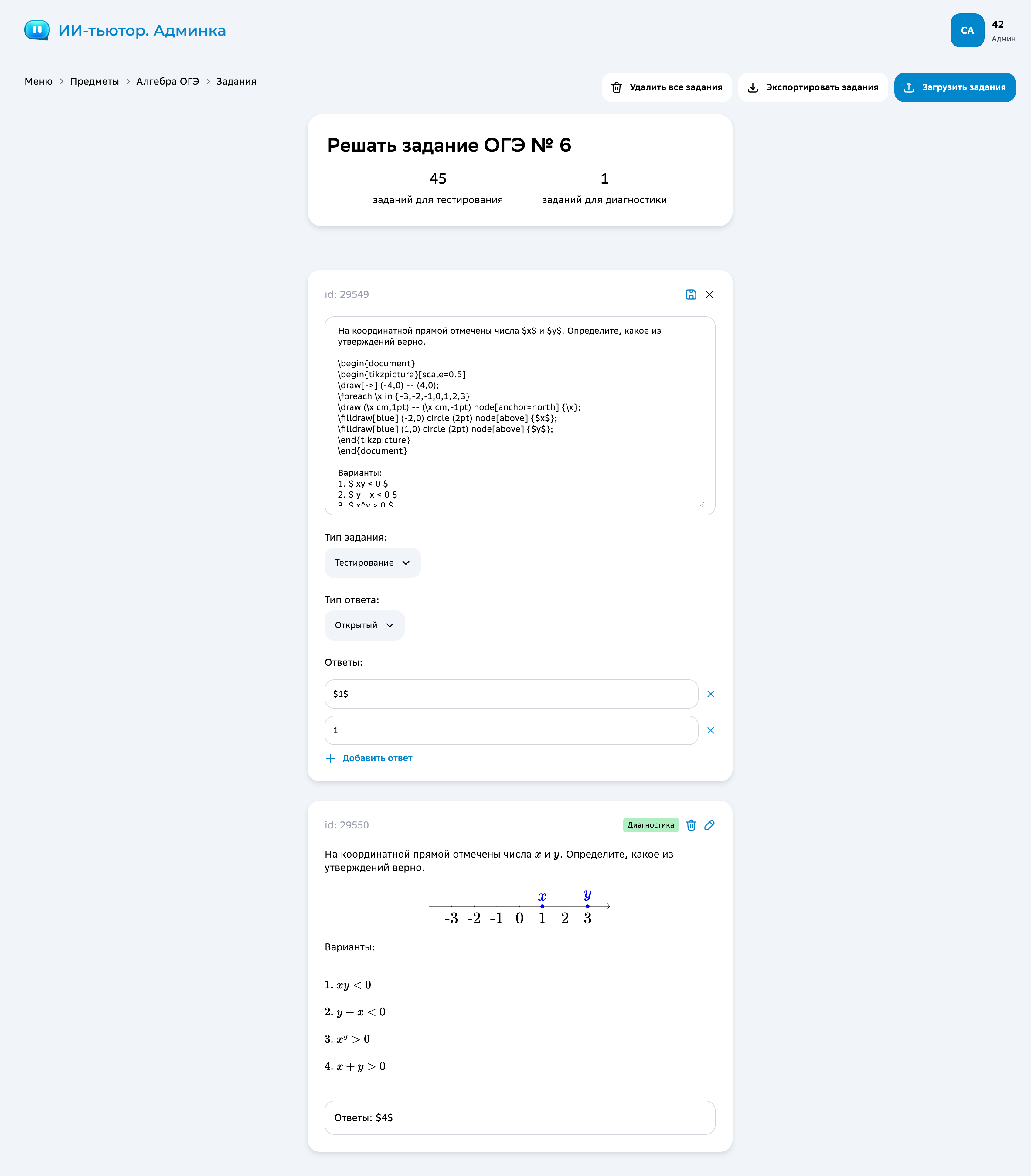Click the ИИ-тьютор chat bubble logo

37,30
